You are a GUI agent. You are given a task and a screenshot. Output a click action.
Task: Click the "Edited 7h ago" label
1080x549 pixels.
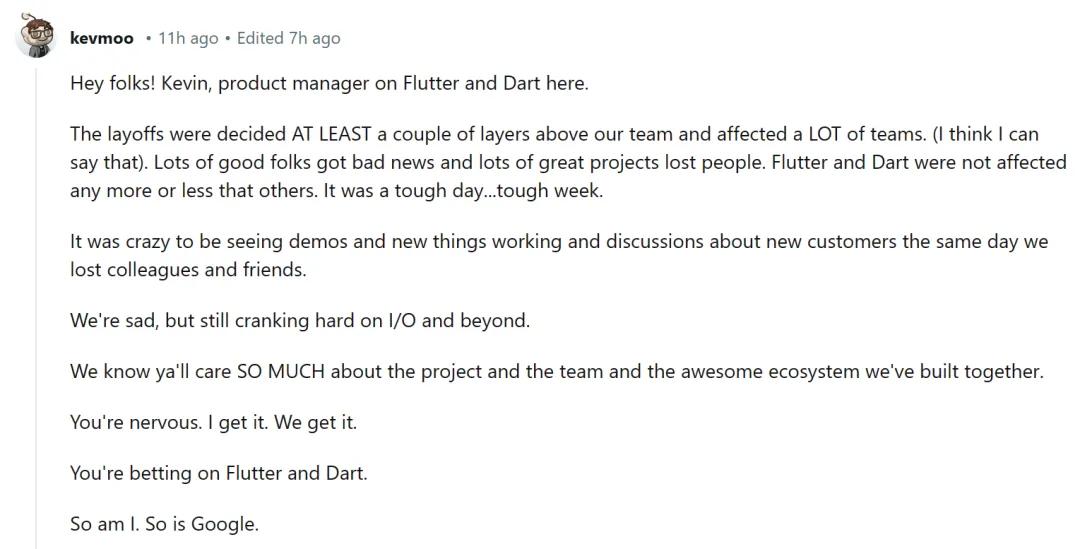pyautogui.click(x=288, y=38)
